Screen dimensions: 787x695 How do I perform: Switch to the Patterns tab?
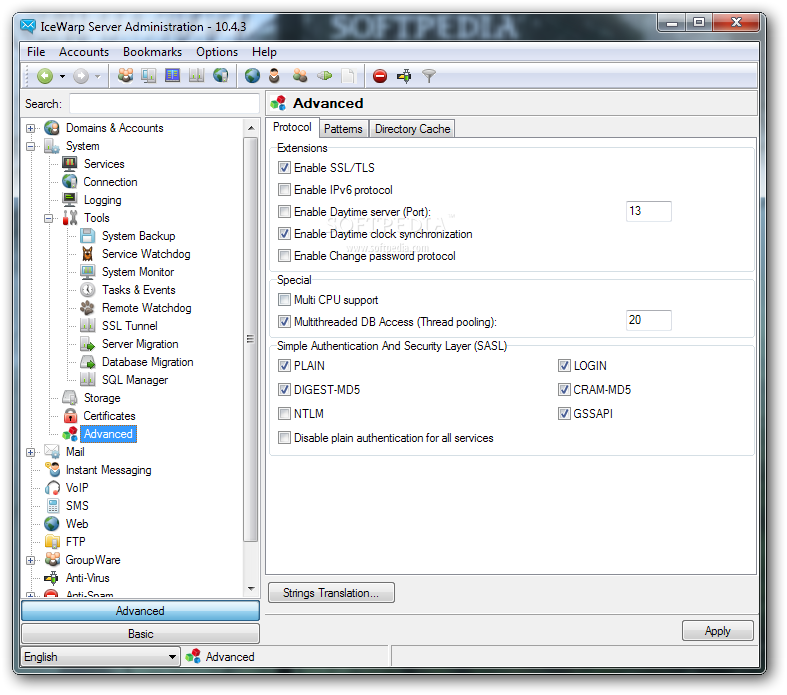[343, 129]
